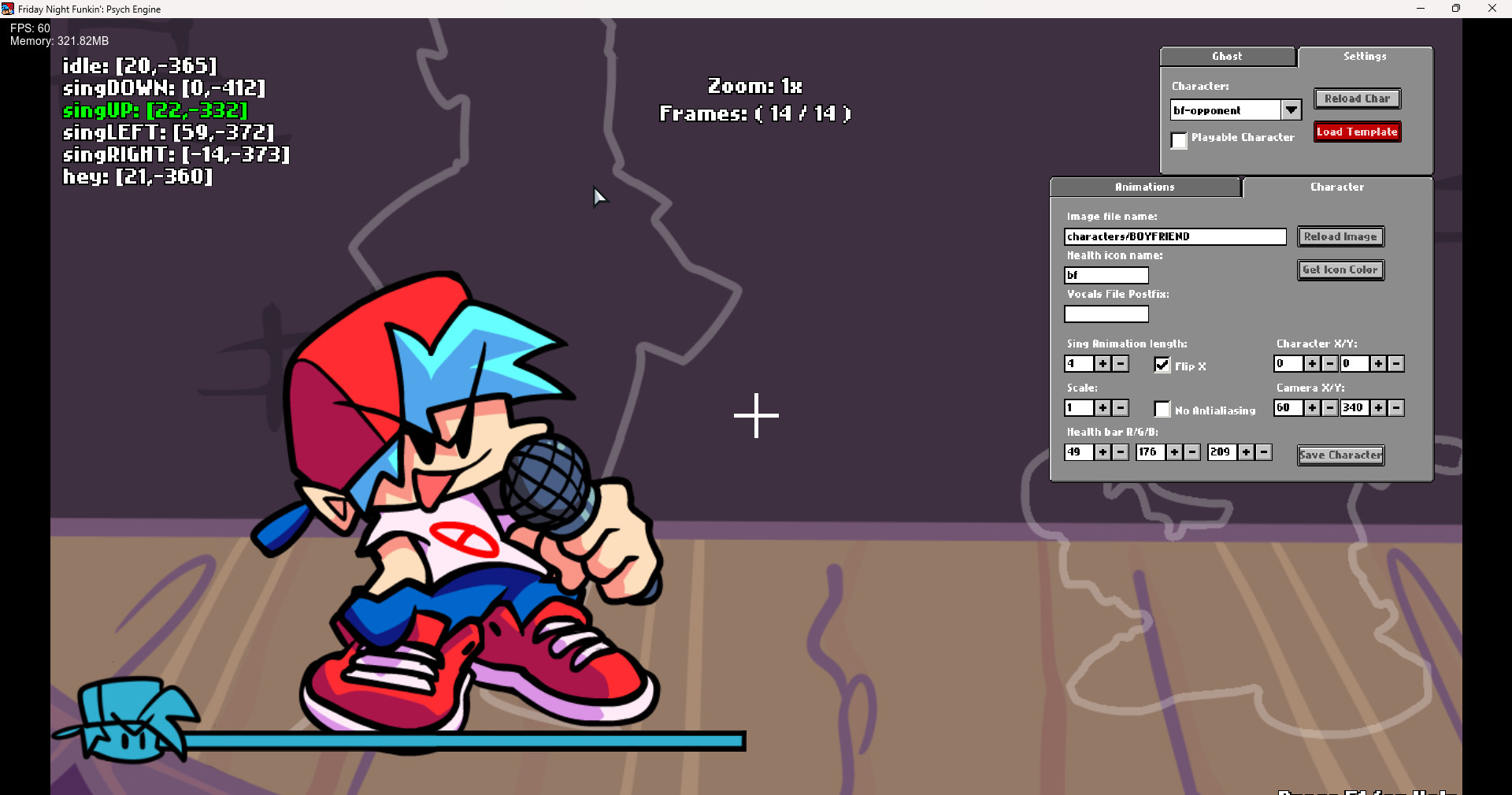
Task: Click the singDOWN animation offset text
Action: coord(164,88)
